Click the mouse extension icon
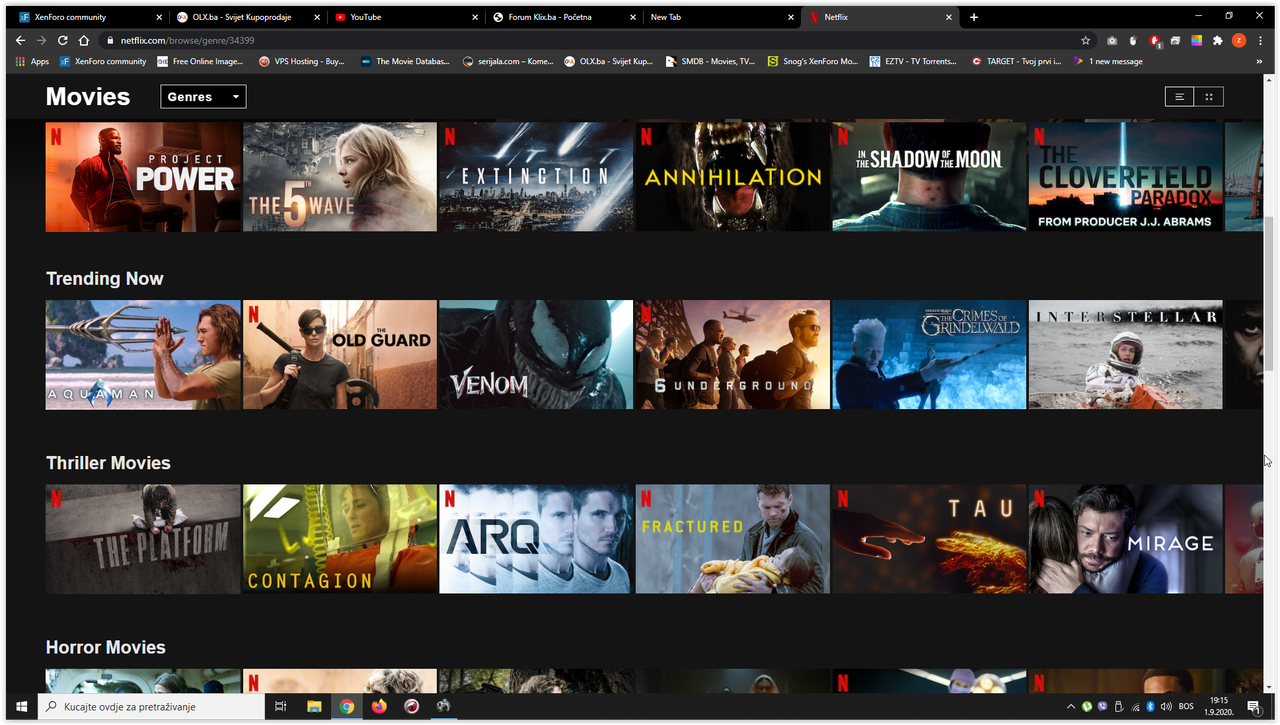1280x725 pixels. [x=1133, y=40]
